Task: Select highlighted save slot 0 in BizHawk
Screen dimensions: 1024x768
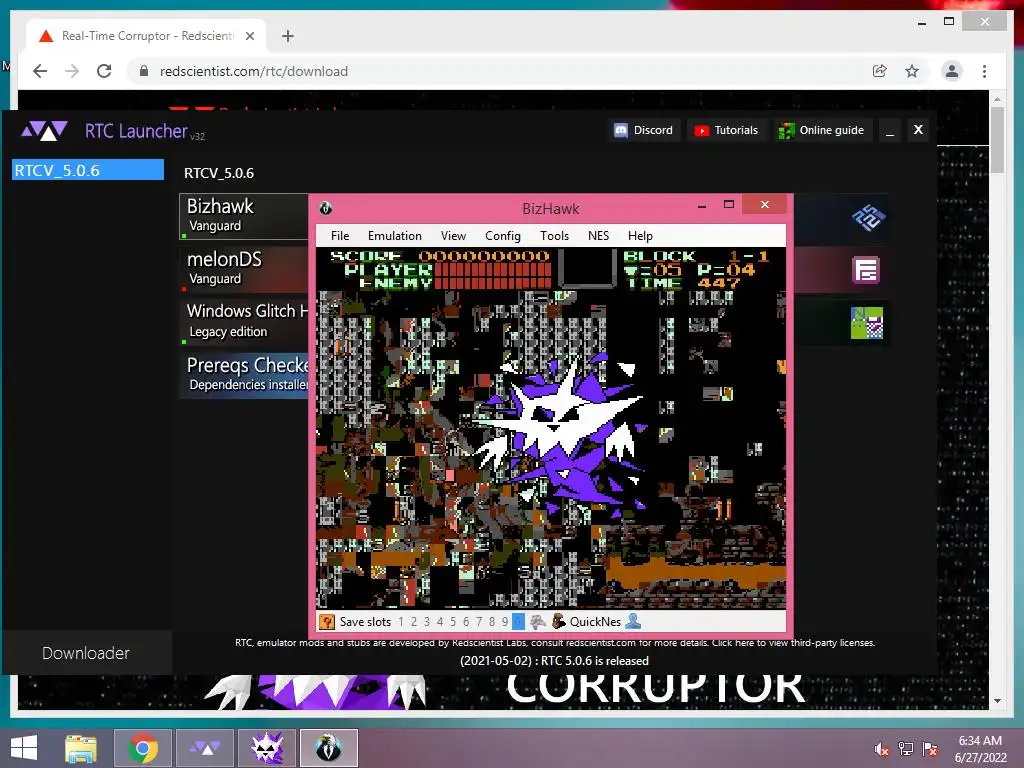Action: click(x=519, y=622)
